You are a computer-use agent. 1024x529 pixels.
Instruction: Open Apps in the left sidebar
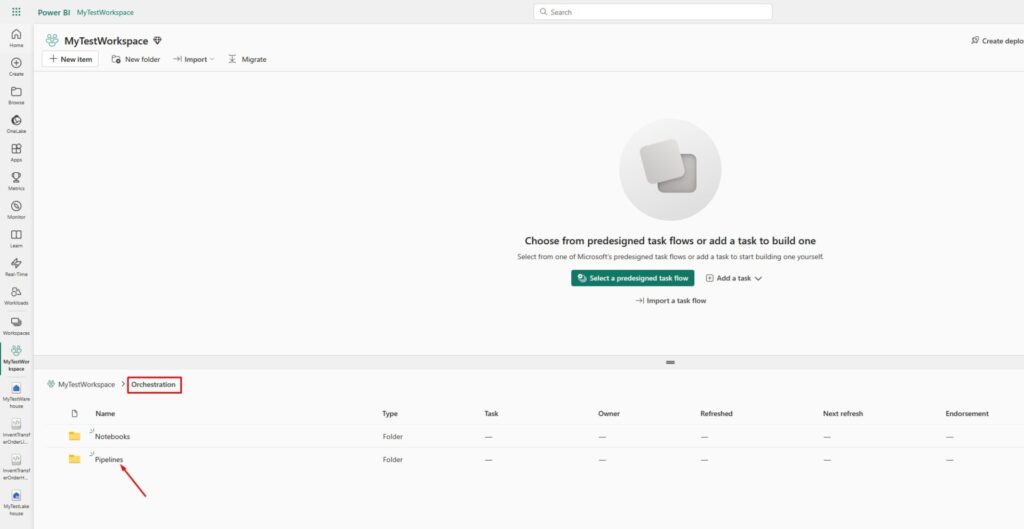tap(16, 153)
